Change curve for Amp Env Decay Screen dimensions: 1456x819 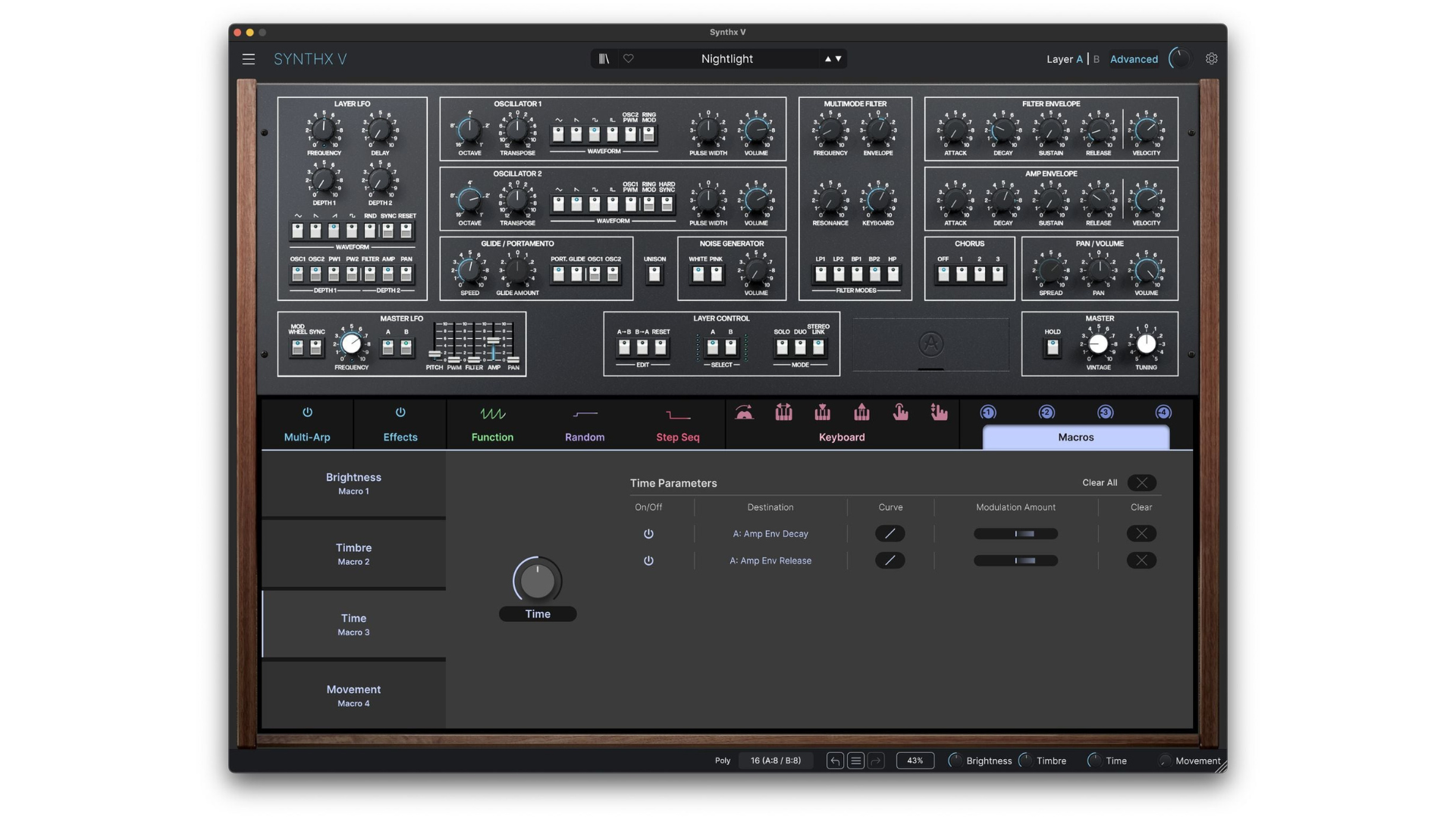[x=890, y=534]
